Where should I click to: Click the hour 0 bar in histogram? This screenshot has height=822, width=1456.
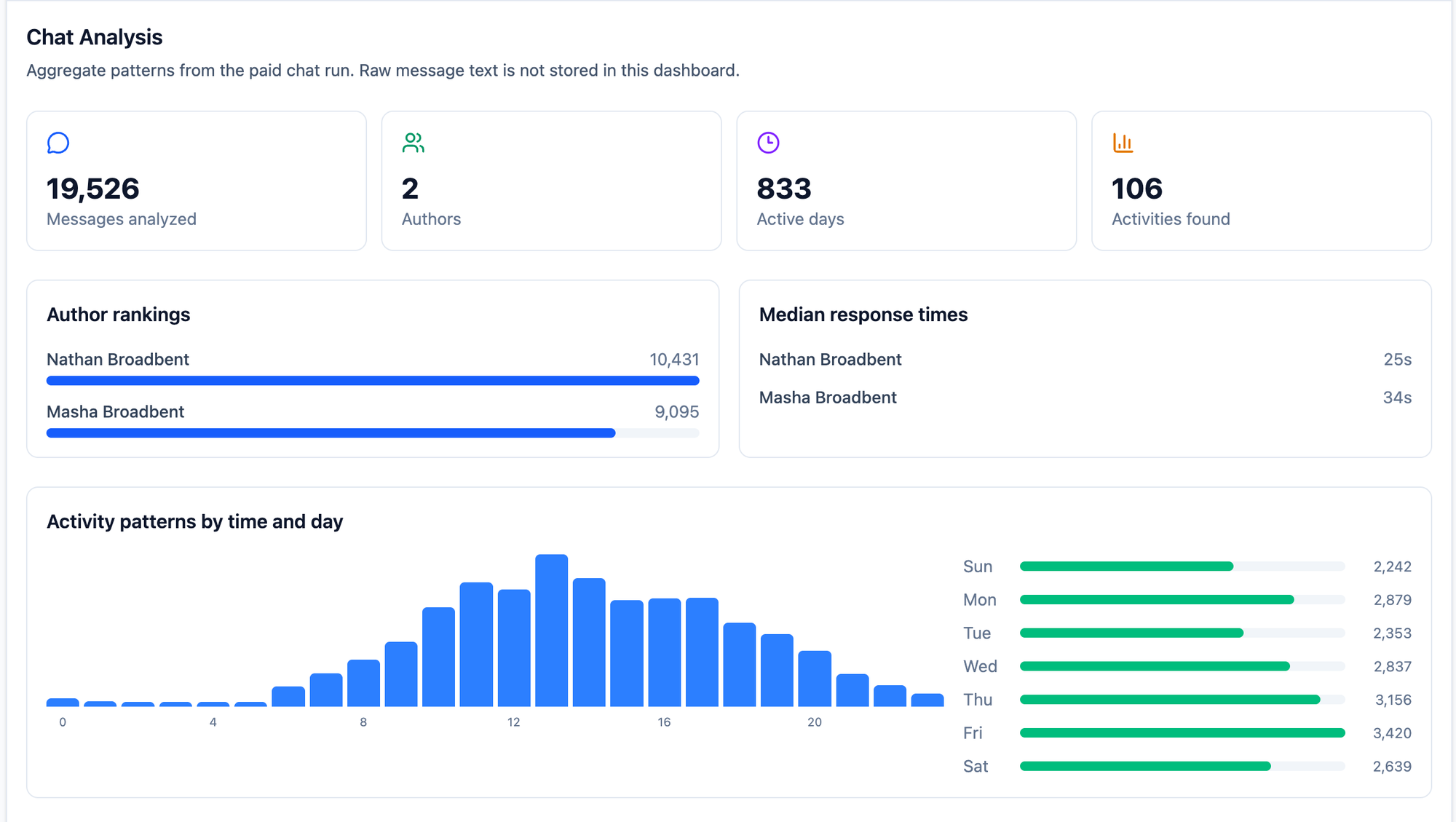(x=63, y=703)
